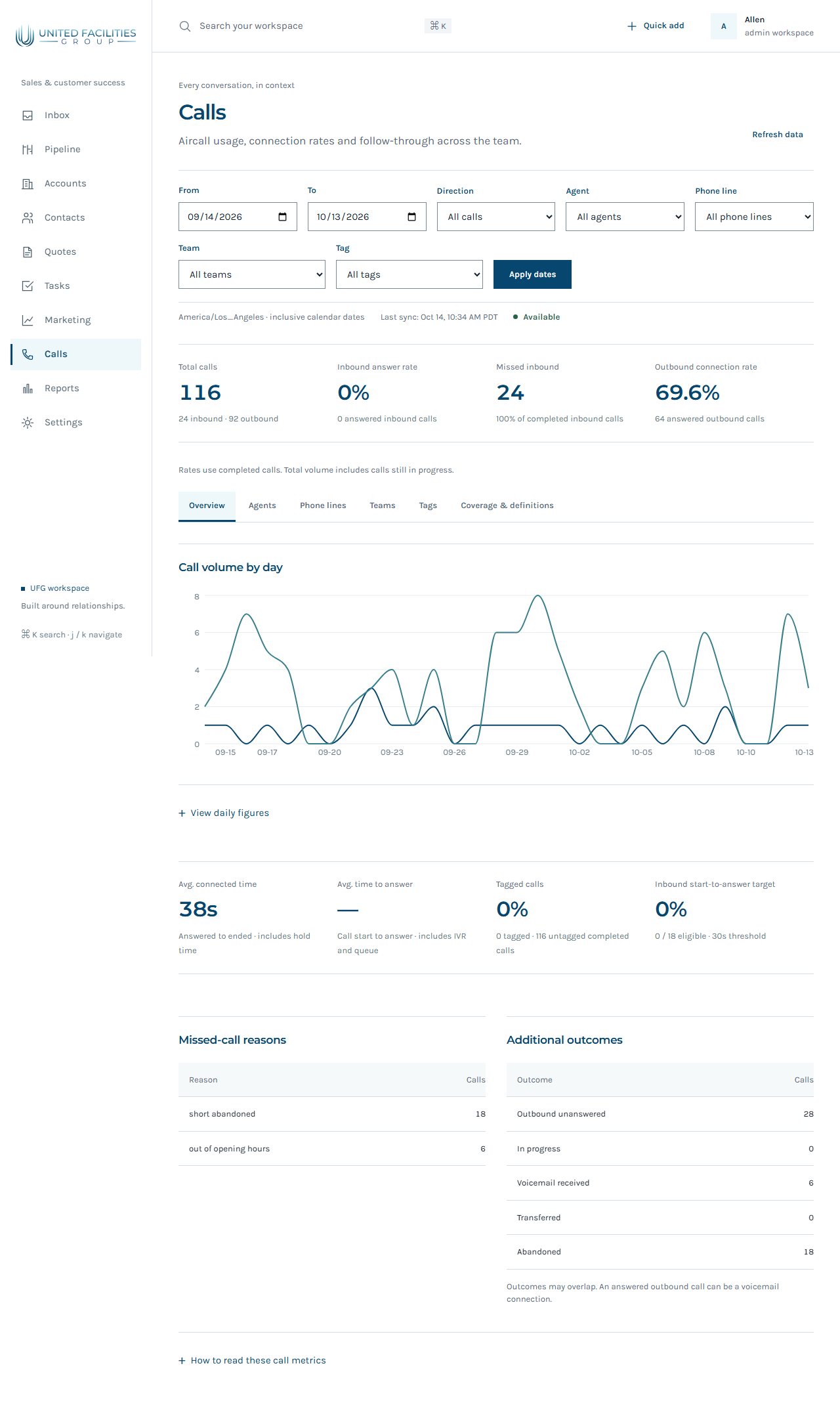Switch to the Phone lines tab
This screenshot has width=840, height=1414.
point(323,506)
